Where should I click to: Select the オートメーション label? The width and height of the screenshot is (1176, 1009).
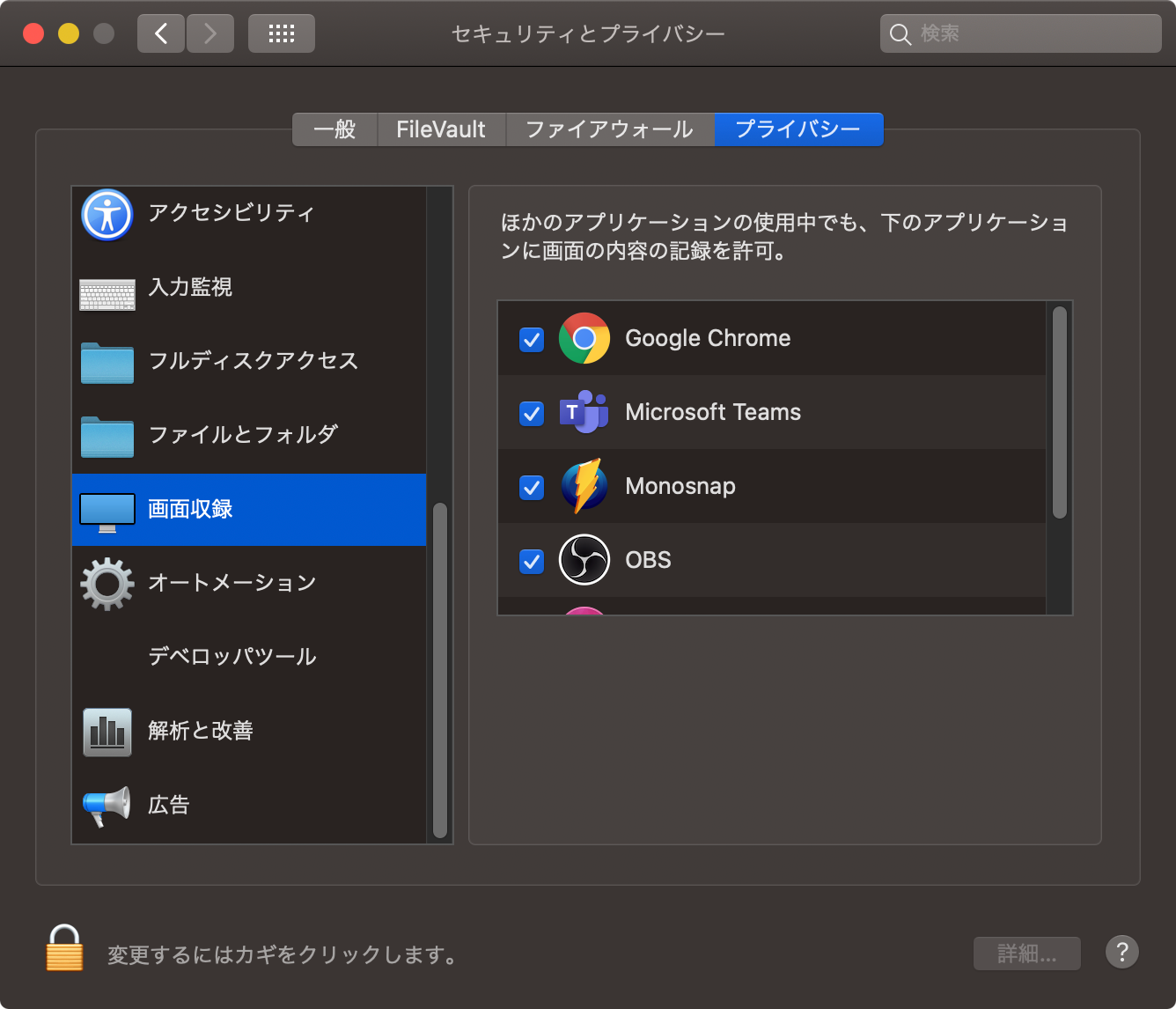[232, 583]
